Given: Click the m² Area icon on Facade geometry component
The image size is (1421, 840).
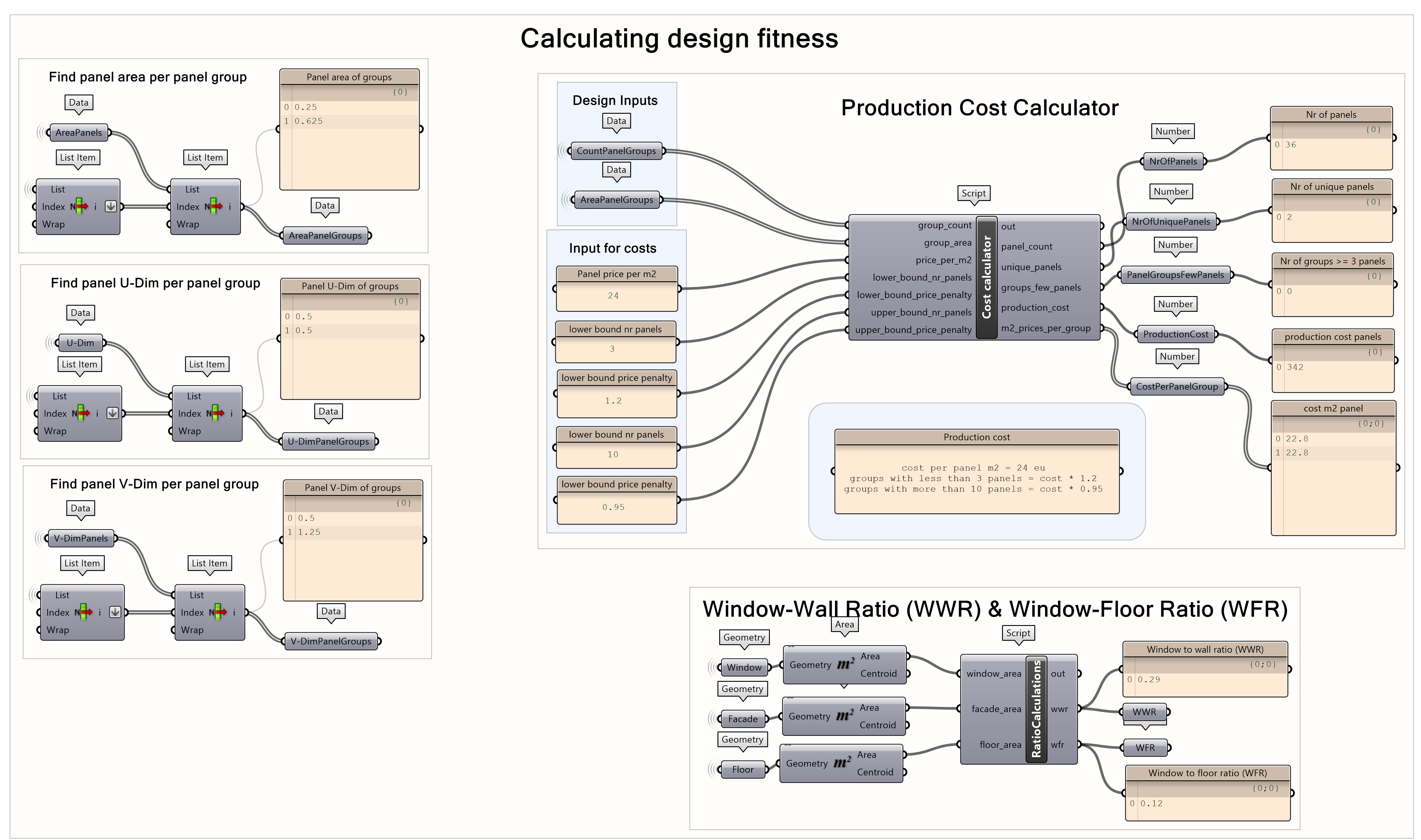Looking at the screenshot, I should pyautogui.click(x=845, y=715).
